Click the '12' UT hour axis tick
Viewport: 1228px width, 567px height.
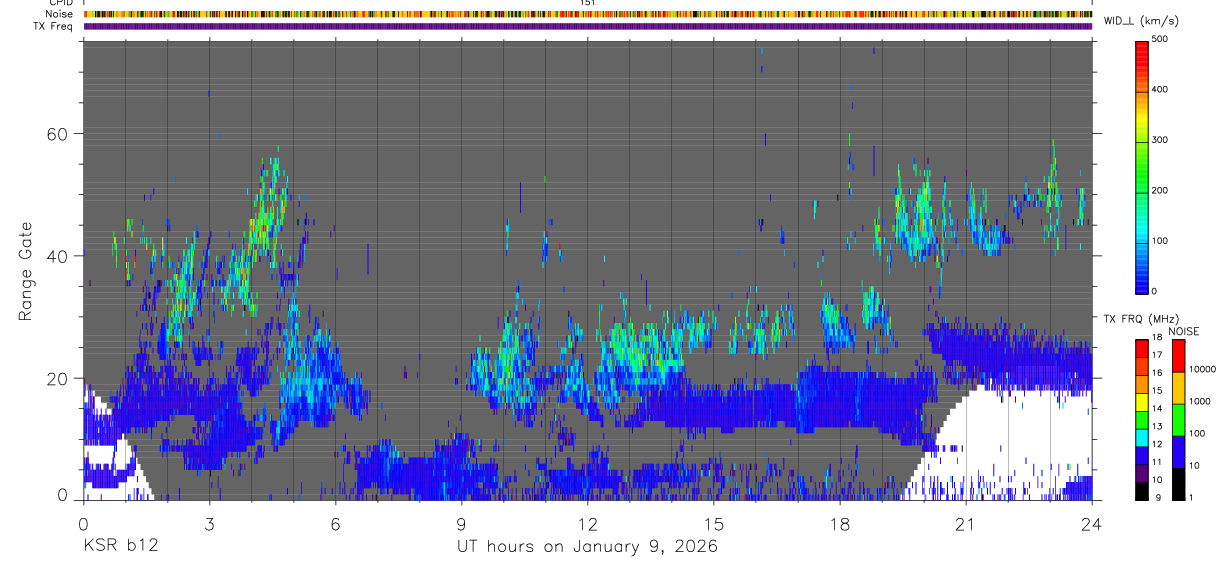tap(588, 522)
